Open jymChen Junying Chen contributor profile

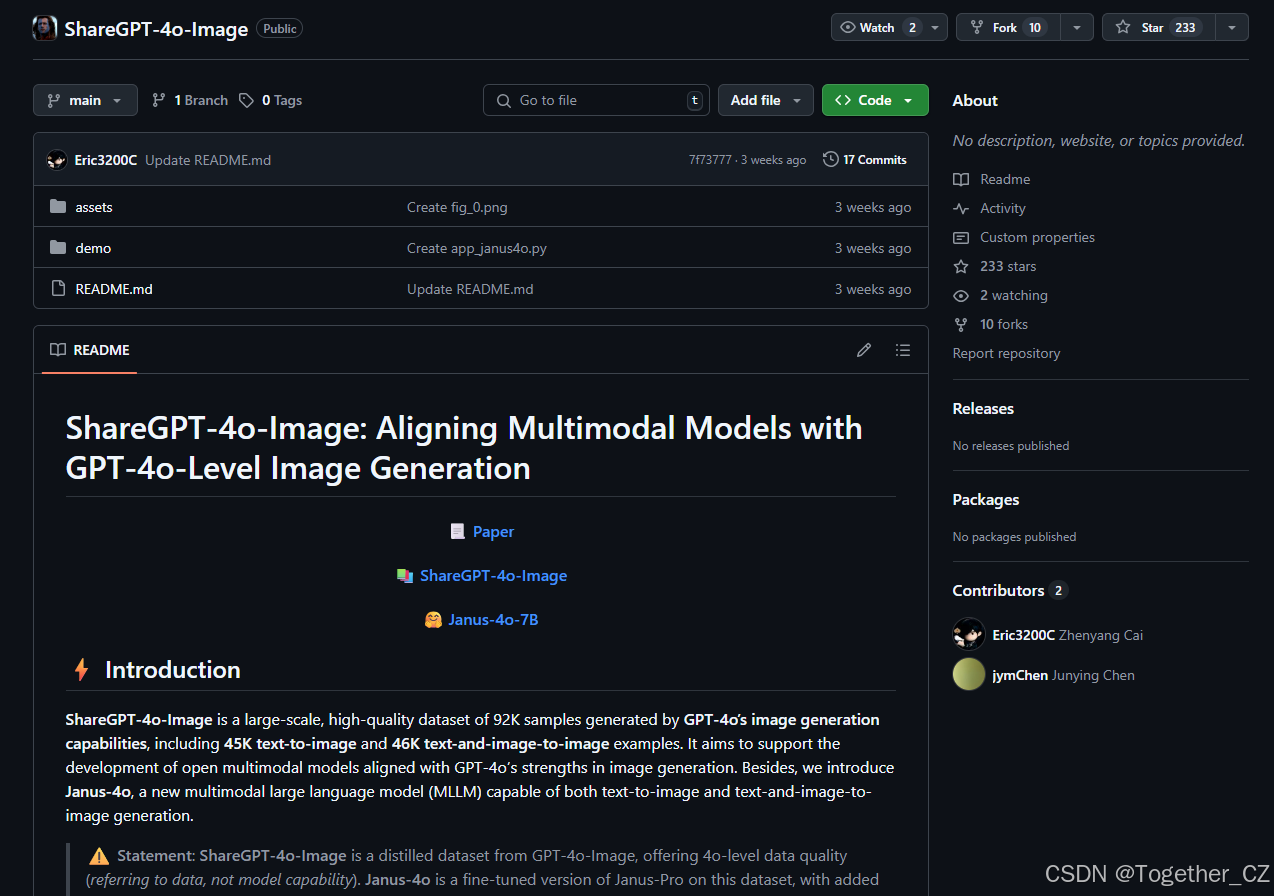1063,675
